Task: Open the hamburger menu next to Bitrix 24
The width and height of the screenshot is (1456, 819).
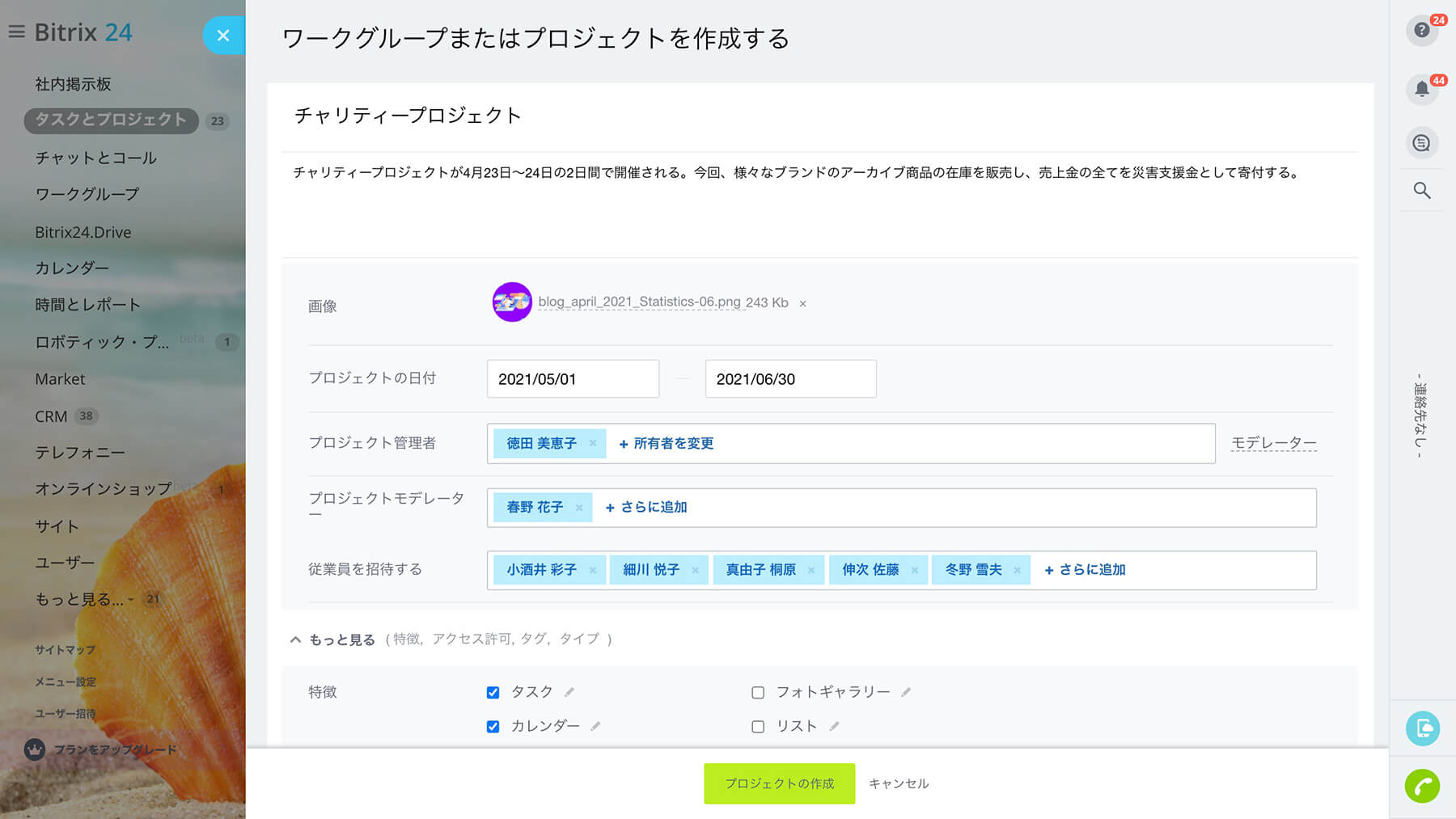Action: pos(16,32)
